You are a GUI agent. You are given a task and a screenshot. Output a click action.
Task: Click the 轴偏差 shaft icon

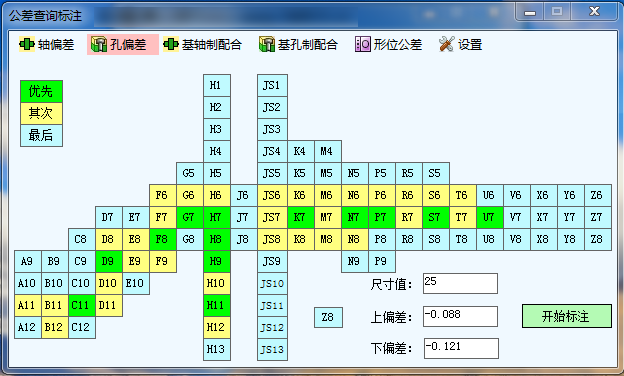click(x=27, y=44)
